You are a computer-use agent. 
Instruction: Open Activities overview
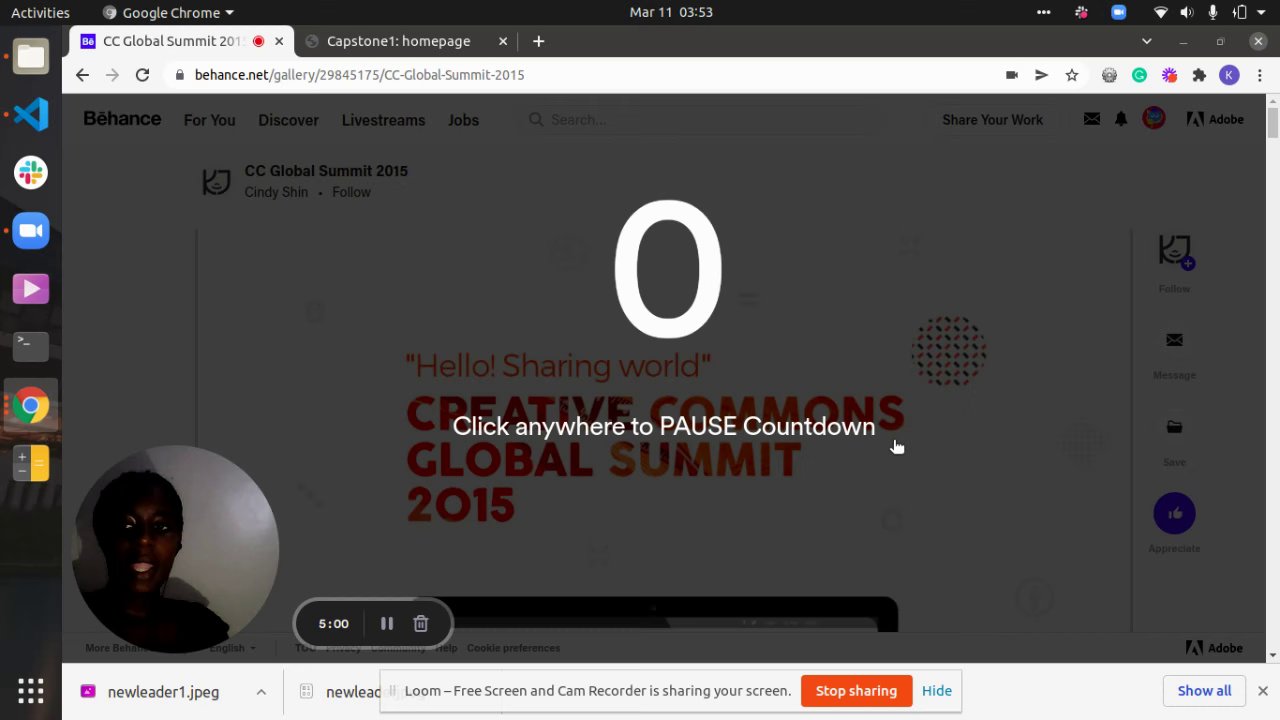point(40,12)
